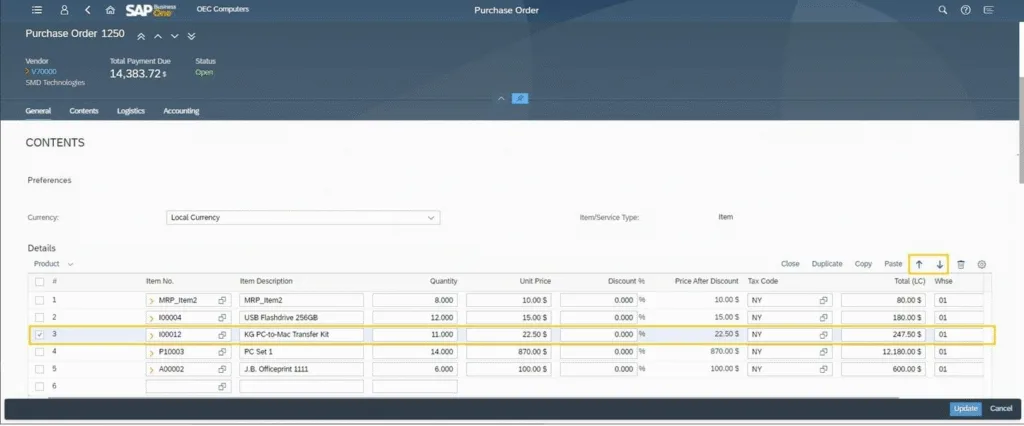This screenshot has width=1024, height=426.
Task: Check the row 5 checkbox
Action: tap(39, 369)
